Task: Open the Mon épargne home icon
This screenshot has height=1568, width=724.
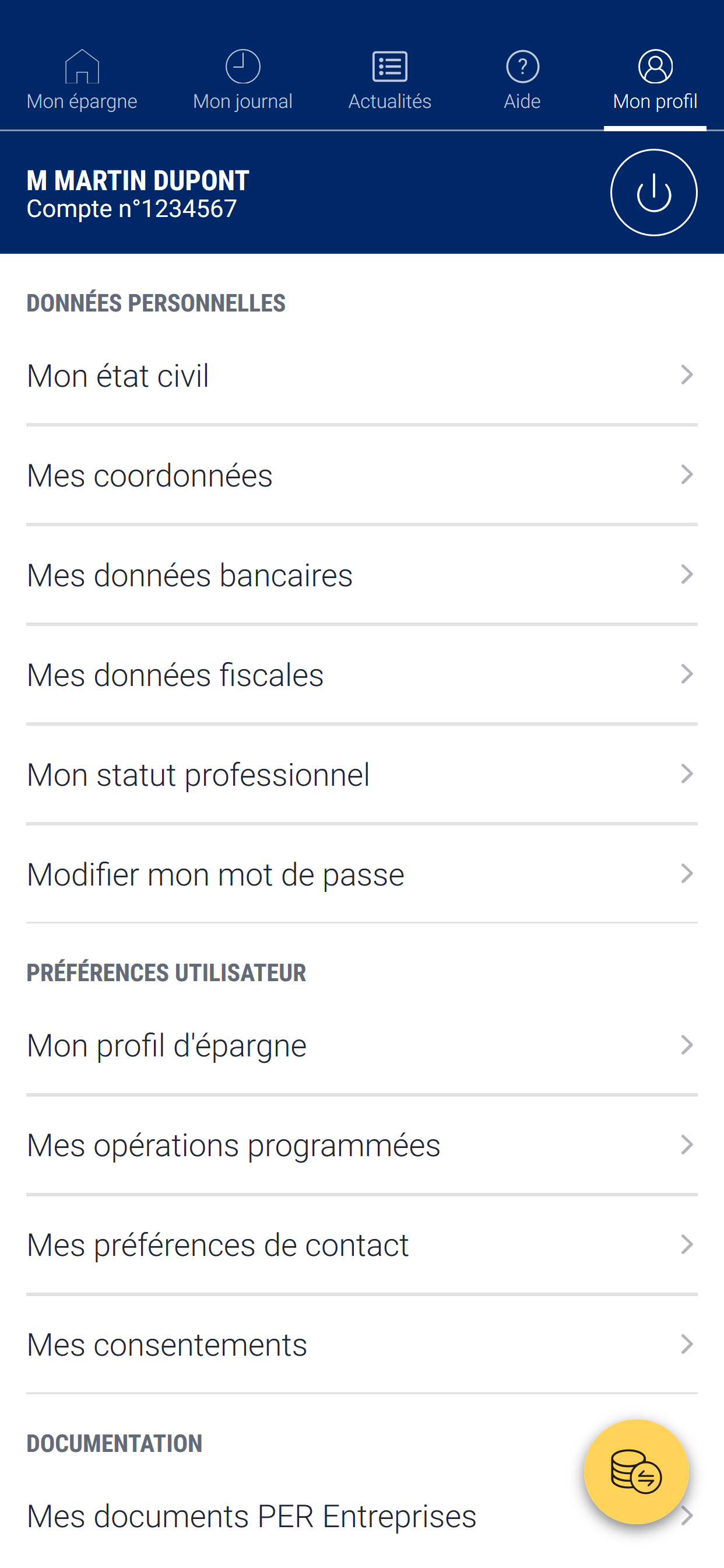Action: (x=82, y=66)
